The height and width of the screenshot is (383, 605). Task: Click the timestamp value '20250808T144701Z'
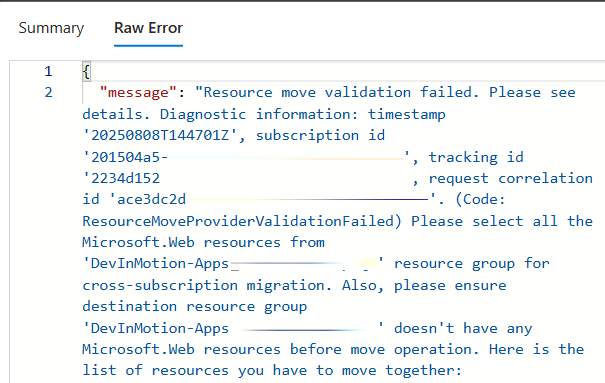point(160,135)
